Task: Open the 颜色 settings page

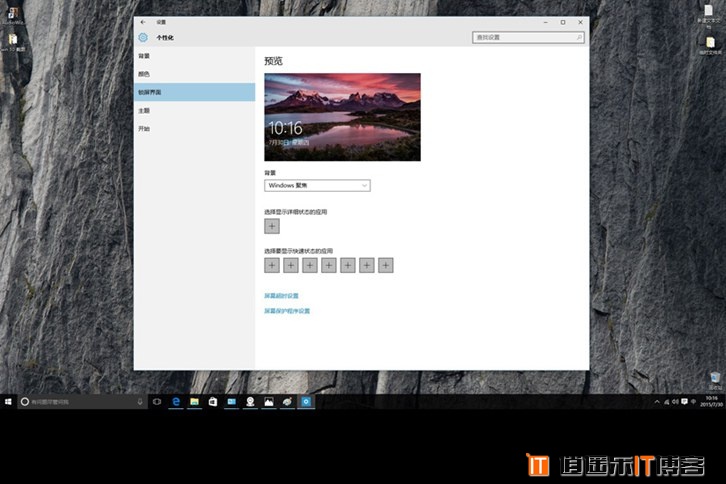Action: click(194, 74)
